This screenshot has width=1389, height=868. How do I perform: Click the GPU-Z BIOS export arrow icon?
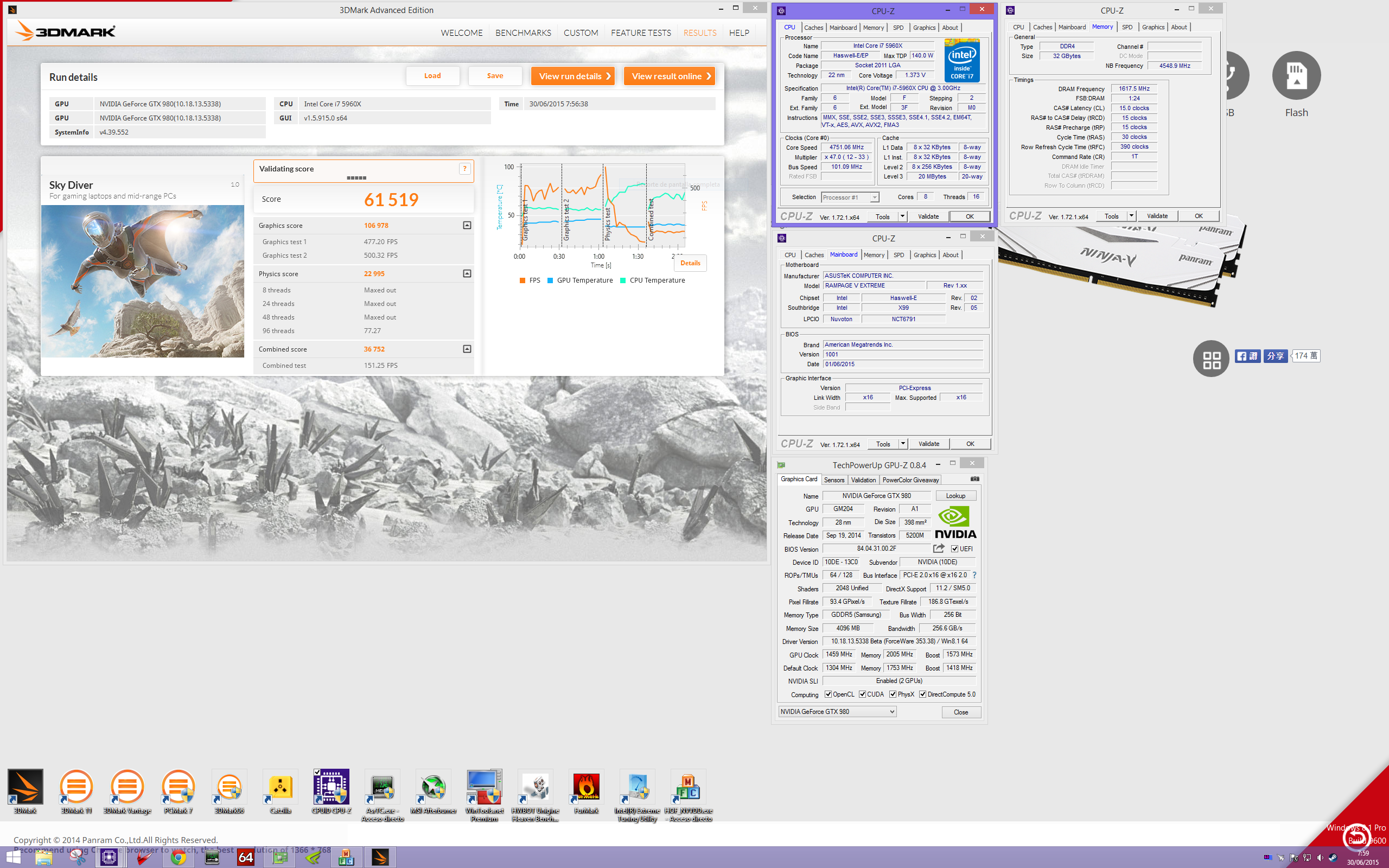click(x=939, y=549)
